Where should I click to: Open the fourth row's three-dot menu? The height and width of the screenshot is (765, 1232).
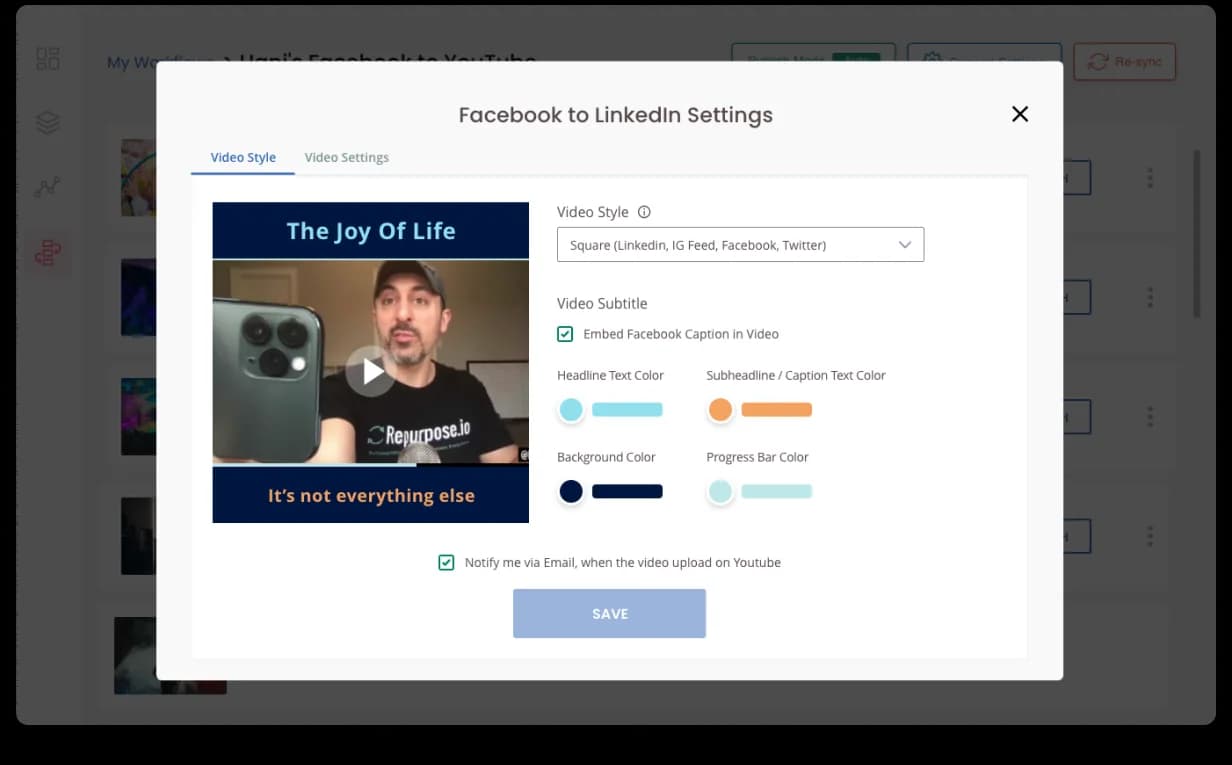1150,535
